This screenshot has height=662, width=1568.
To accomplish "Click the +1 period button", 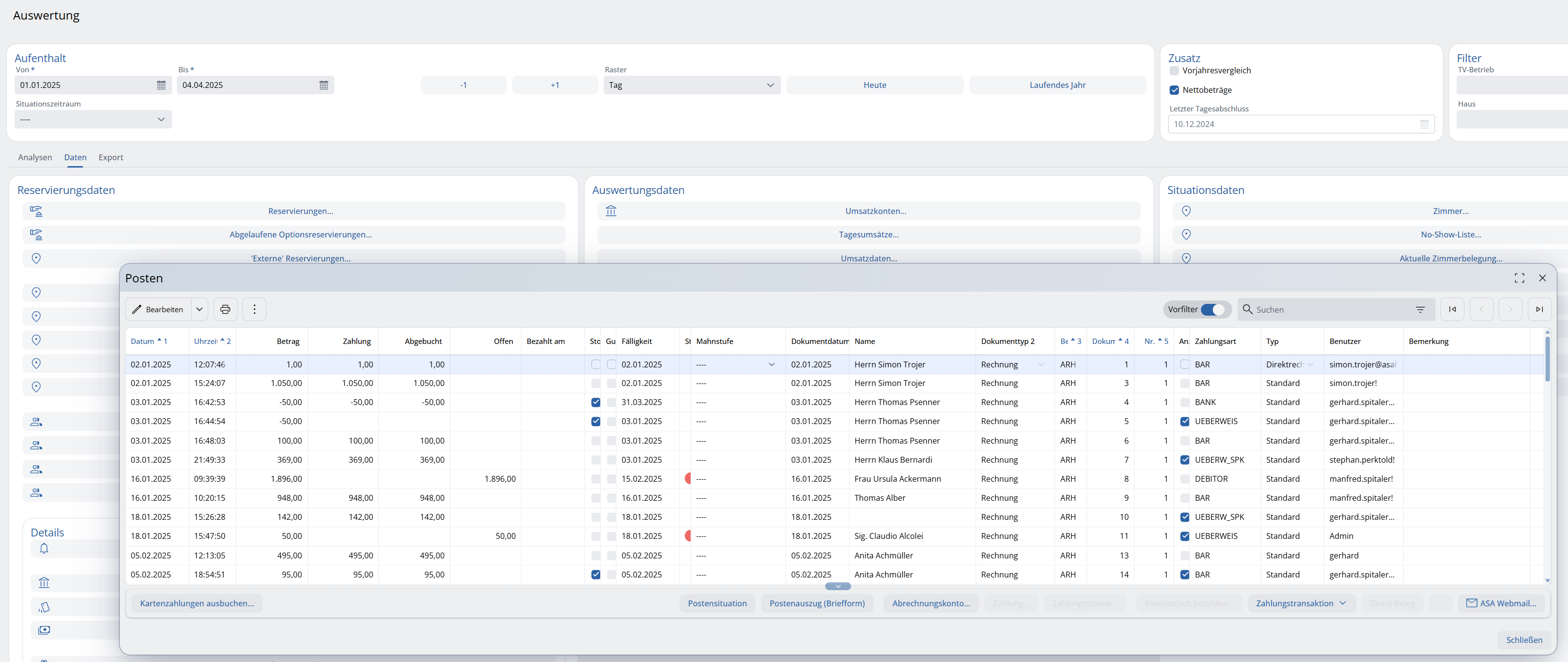I will point(555,85).
